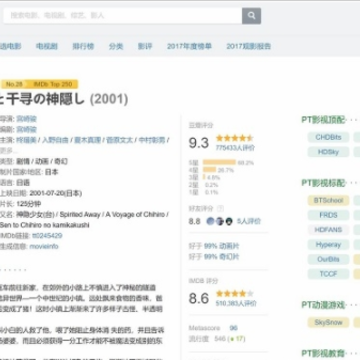This screenshot has width=360, height=360.
Task: Click the magnifier search button
Action: (251, 16)
